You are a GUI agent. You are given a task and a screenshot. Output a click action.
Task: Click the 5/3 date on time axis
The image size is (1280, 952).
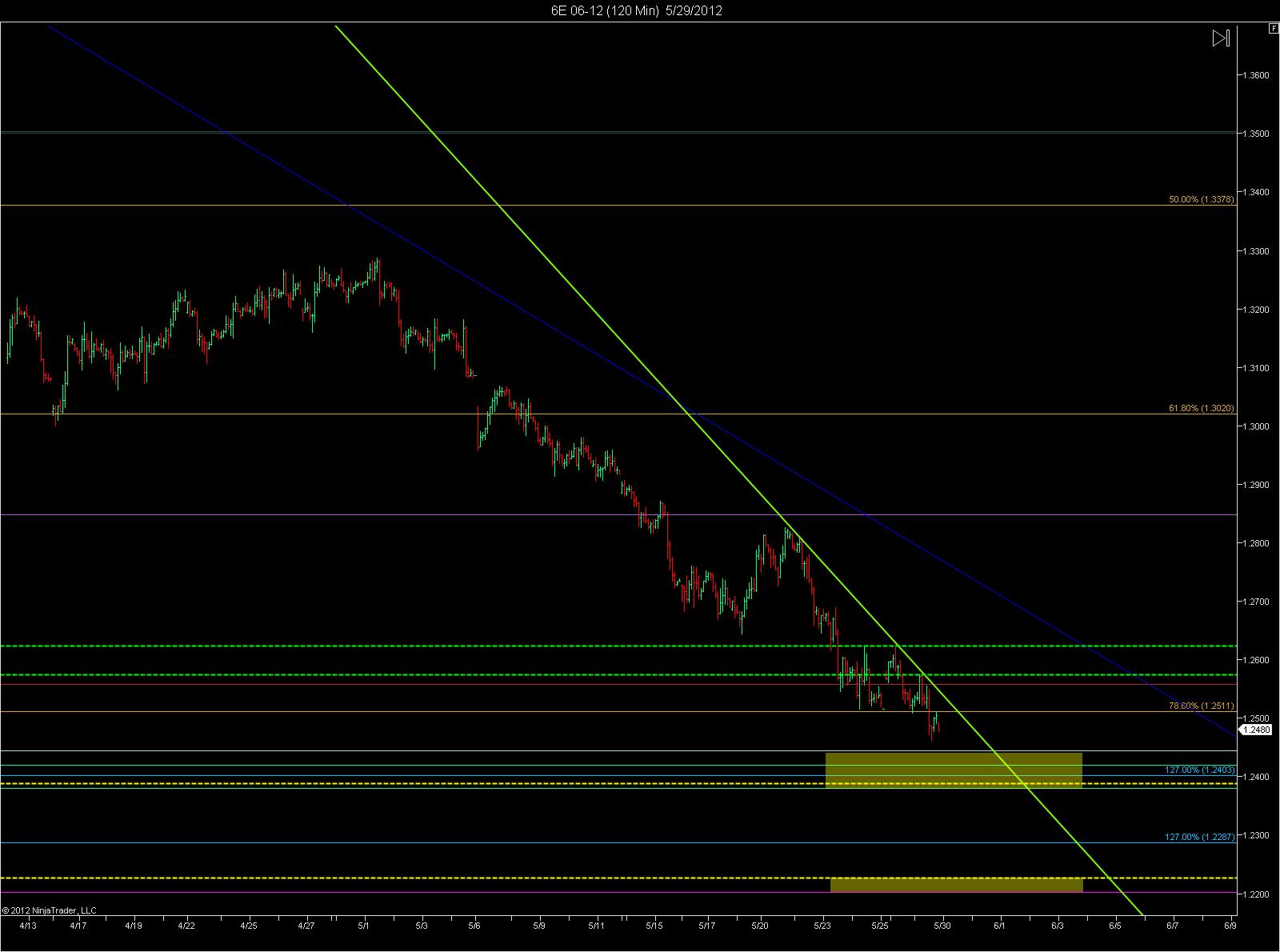click(x=422, y=925)
